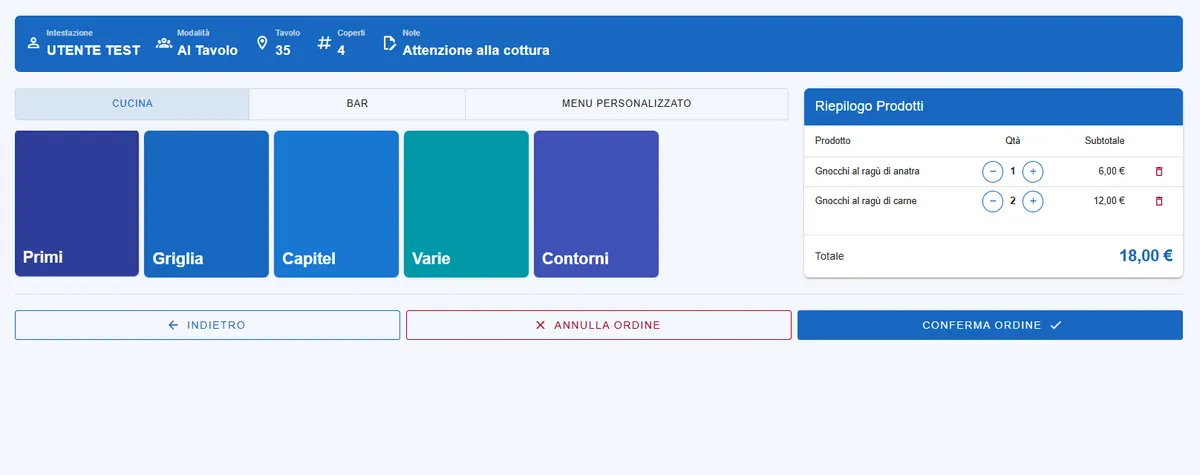Open the Contorni category tile
The width and height of the screenshot is (1200, 475).
[596, 204]
